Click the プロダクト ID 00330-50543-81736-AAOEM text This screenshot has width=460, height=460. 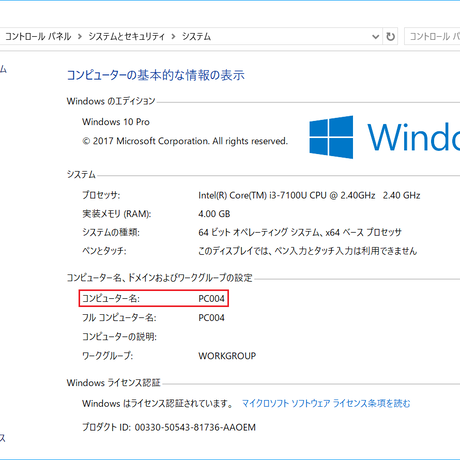click(169, 427)
